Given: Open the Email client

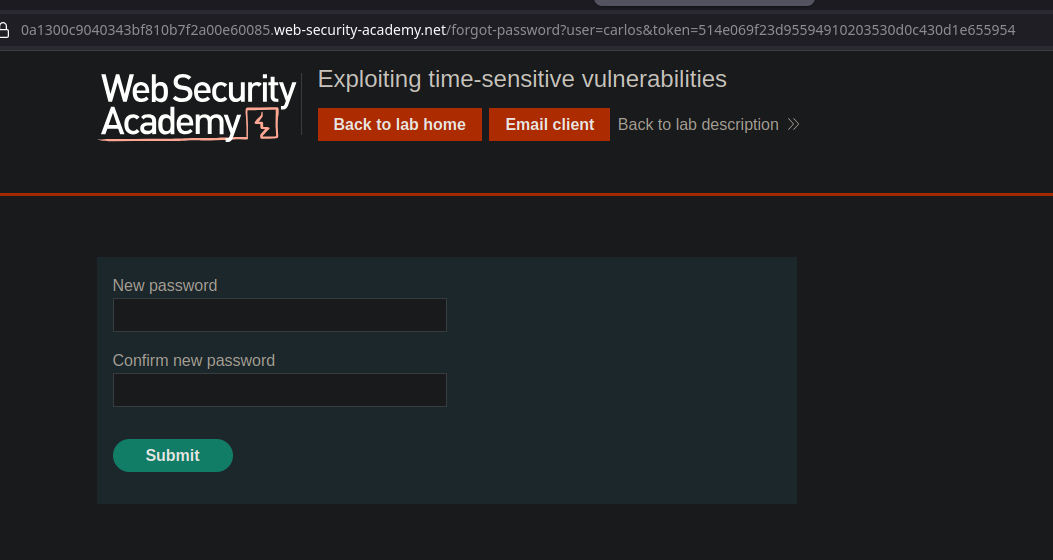Looking at the screenshot, I should (x=549, y=125).
